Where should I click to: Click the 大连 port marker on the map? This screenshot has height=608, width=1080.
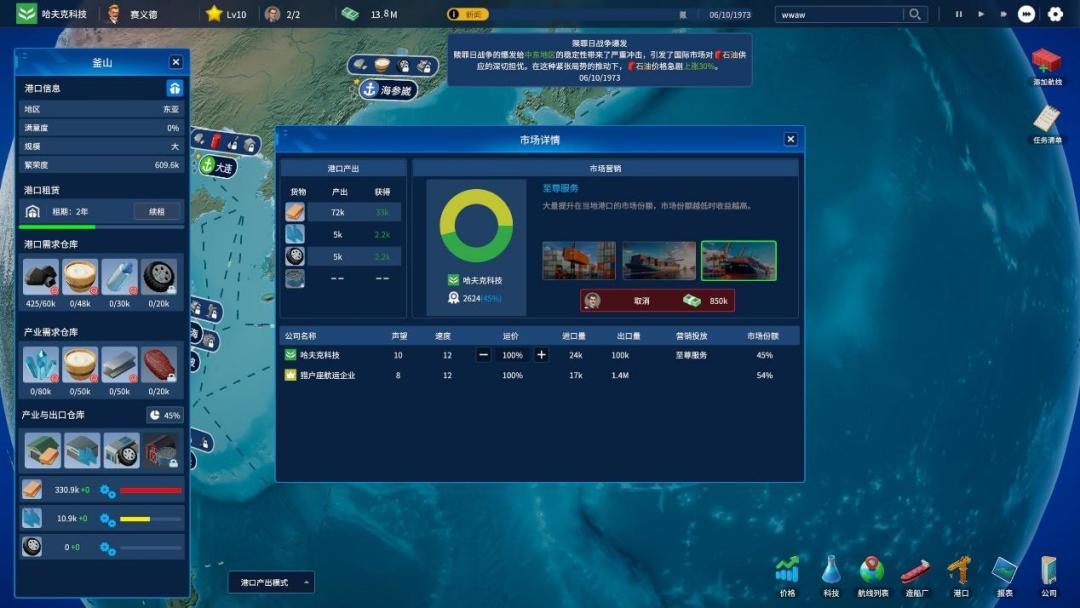(218, 166)
